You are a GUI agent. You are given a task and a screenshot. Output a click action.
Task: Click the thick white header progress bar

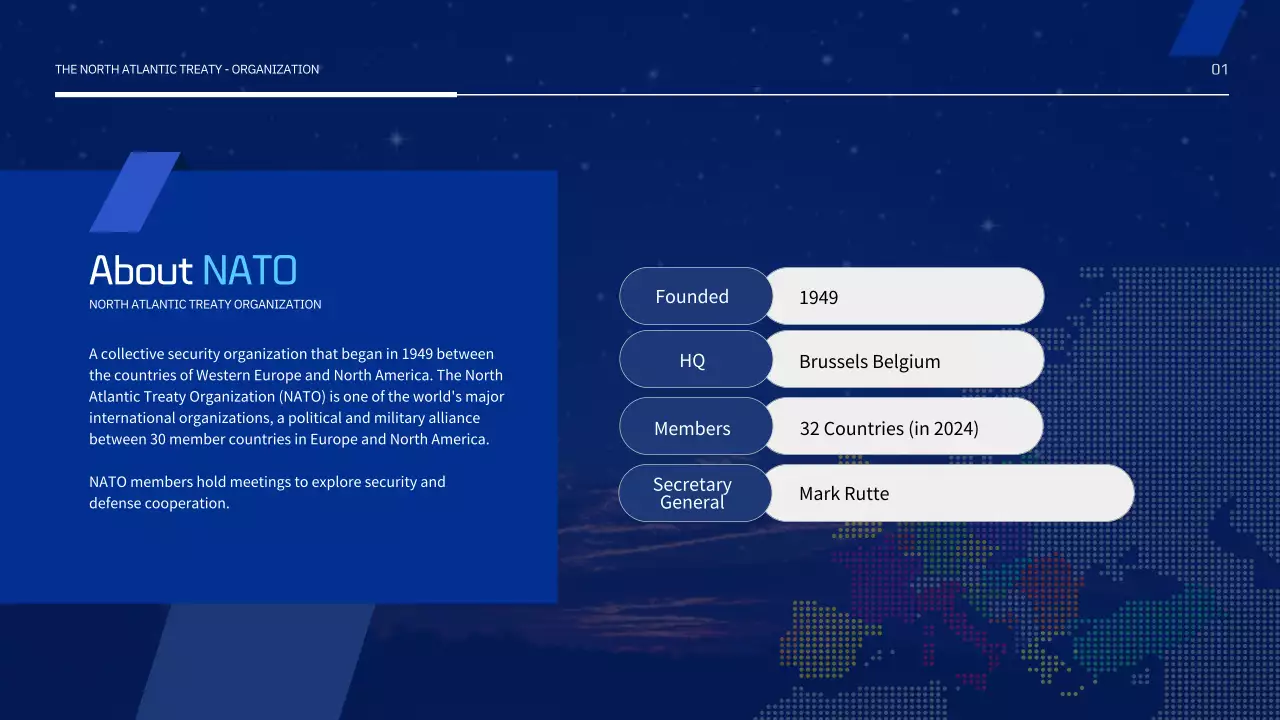[255, 94]
